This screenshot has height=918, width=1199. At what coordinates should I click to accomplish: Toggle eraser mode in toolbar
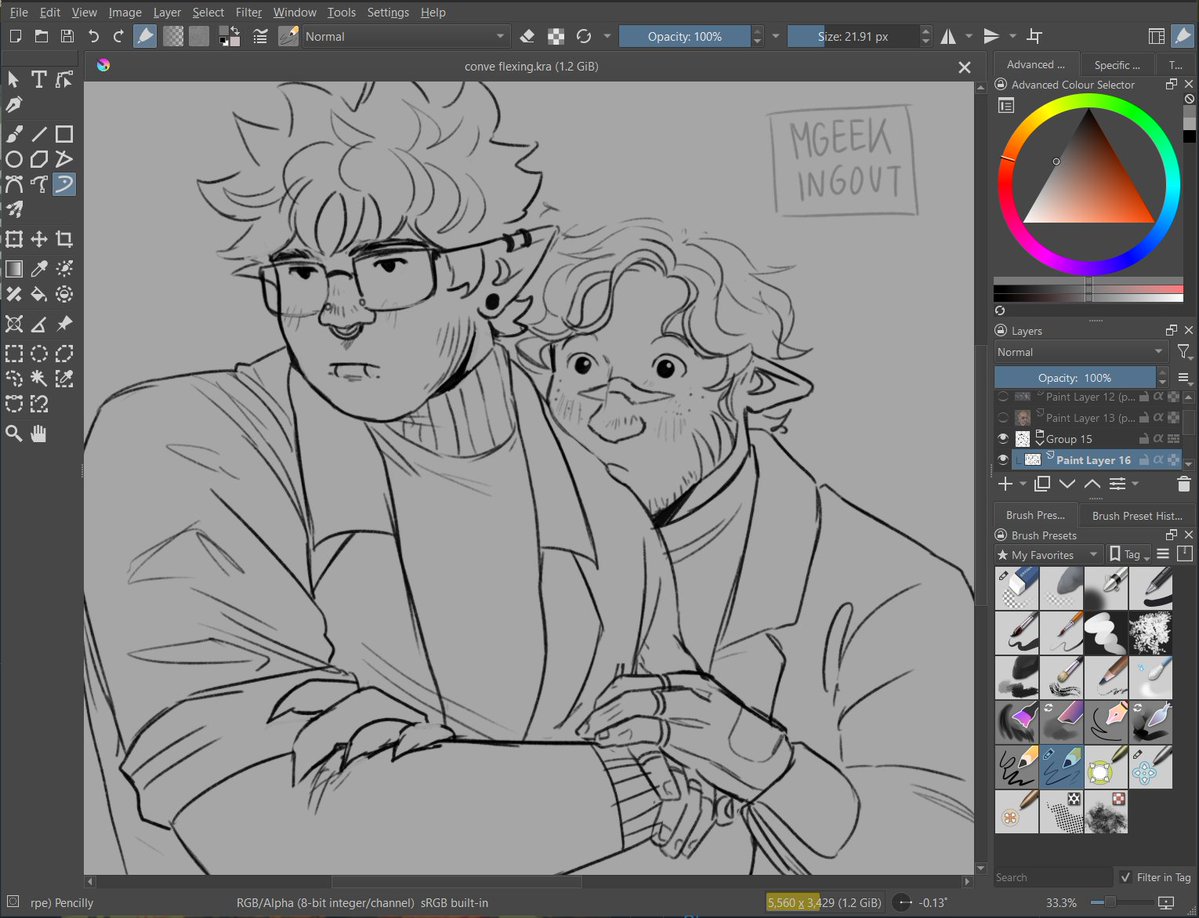pos(527,36)
